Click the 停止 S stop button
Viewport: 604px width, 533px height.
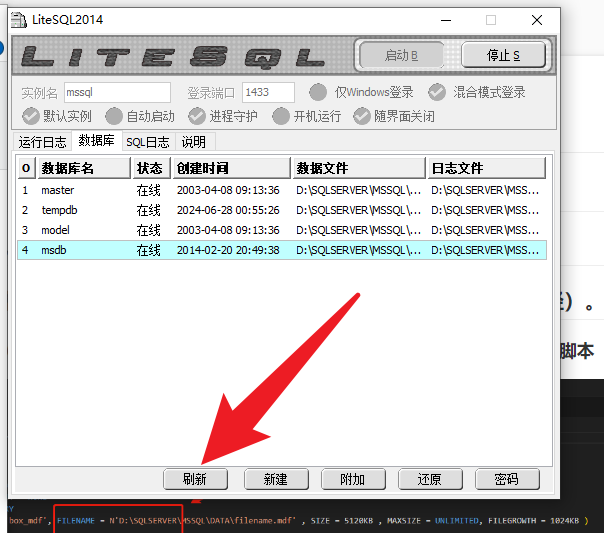503,55
